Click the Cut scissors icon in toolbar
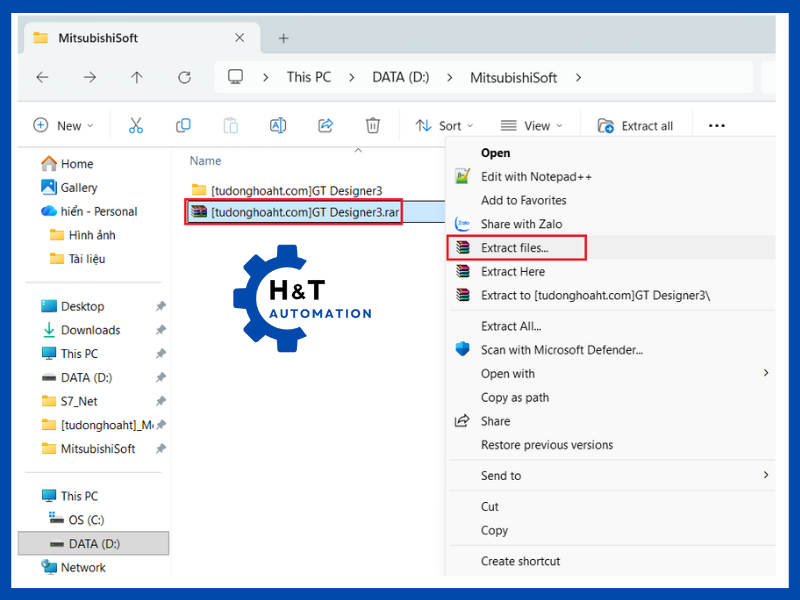 tap(136, 125)
